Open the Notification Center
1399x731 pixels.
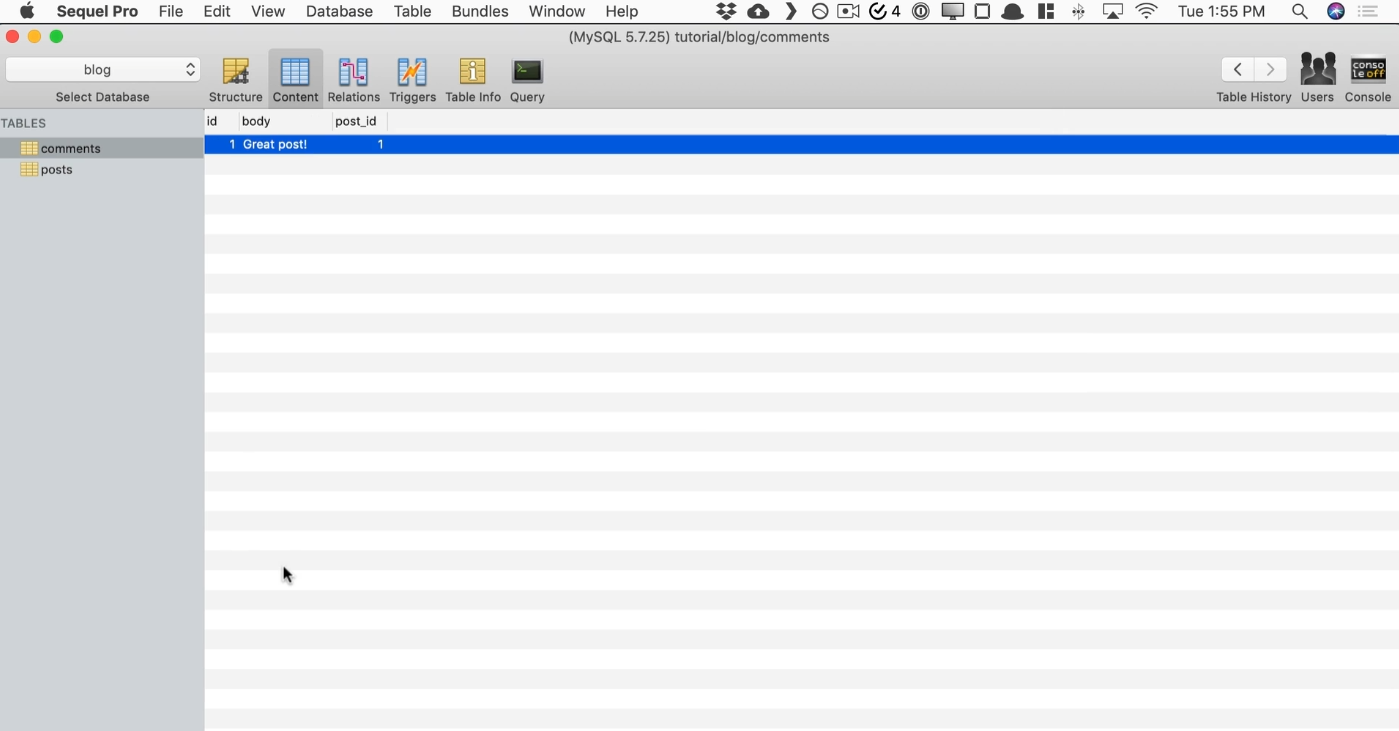pos(1368,11)
